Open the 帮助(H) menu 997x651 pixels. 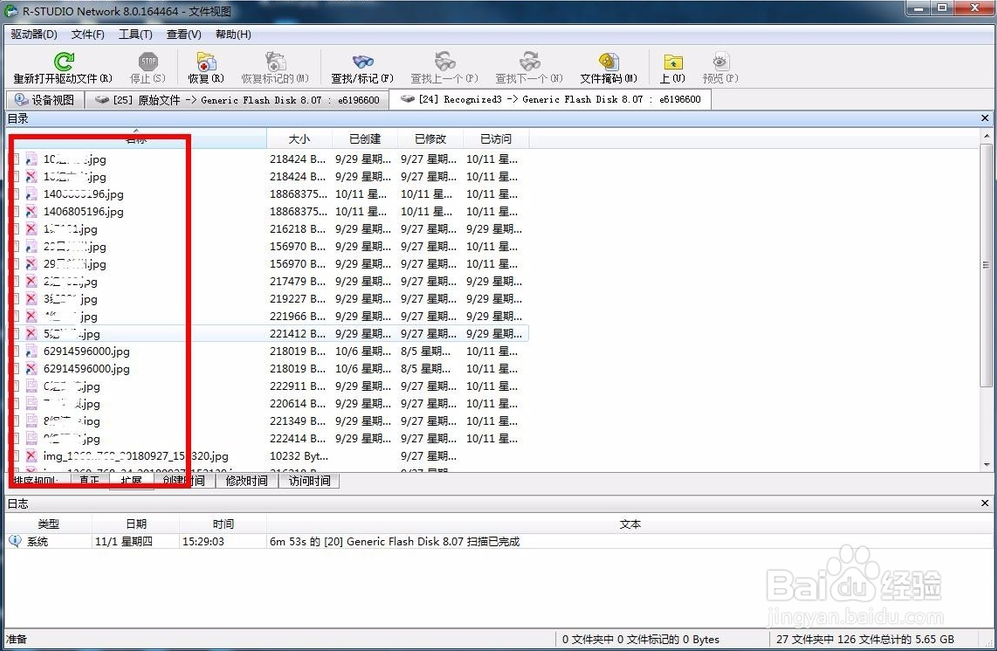[x=233, y=34]
